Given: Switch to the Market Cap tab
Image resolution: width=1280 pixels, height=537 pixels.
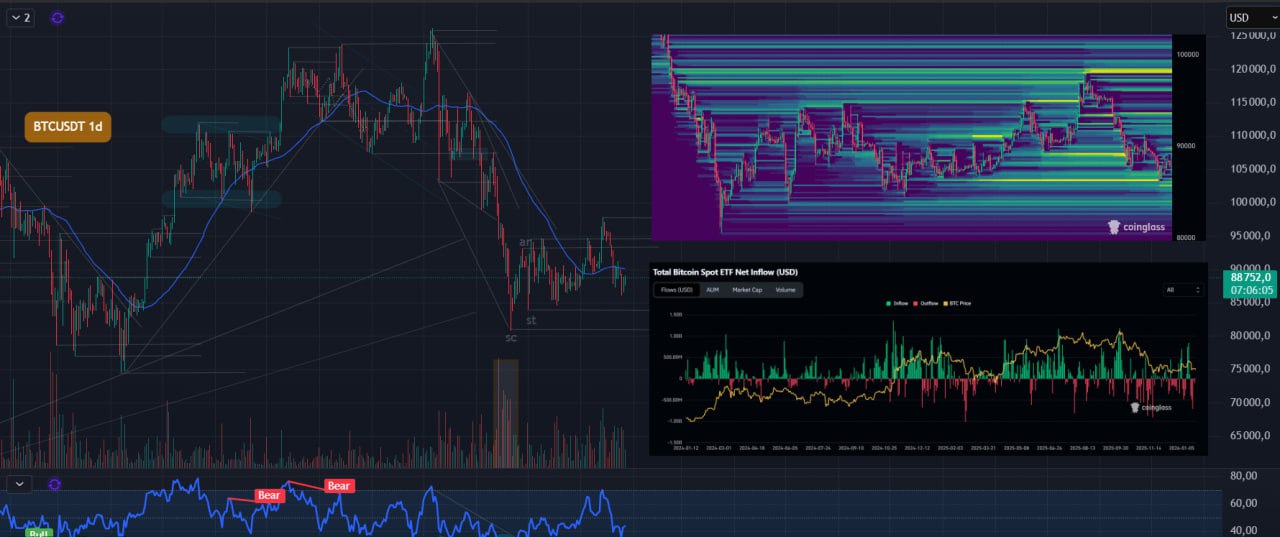Looking at the screenshot, I should [x=748, y=290].
